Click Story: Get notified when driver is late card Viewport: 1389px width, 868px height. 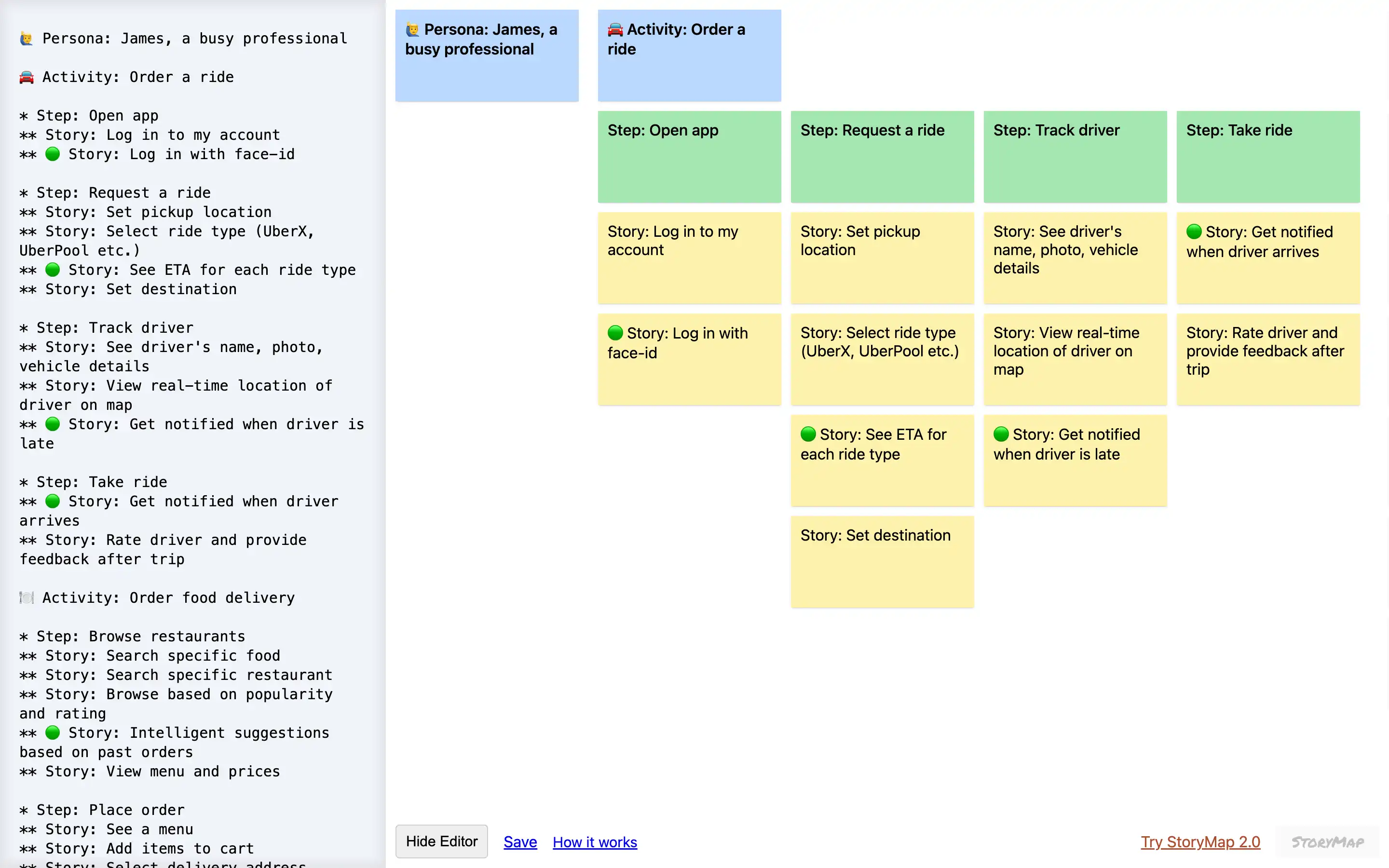coord(1075,461)
